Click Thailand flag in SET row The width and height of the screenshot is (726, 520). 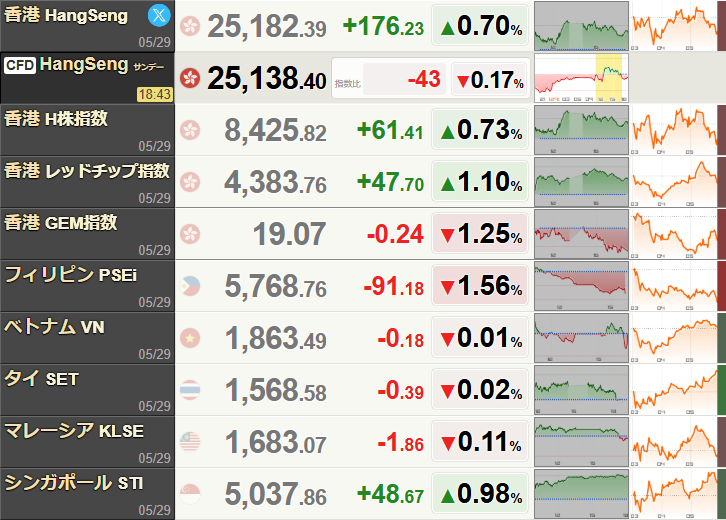click(190, 389)
